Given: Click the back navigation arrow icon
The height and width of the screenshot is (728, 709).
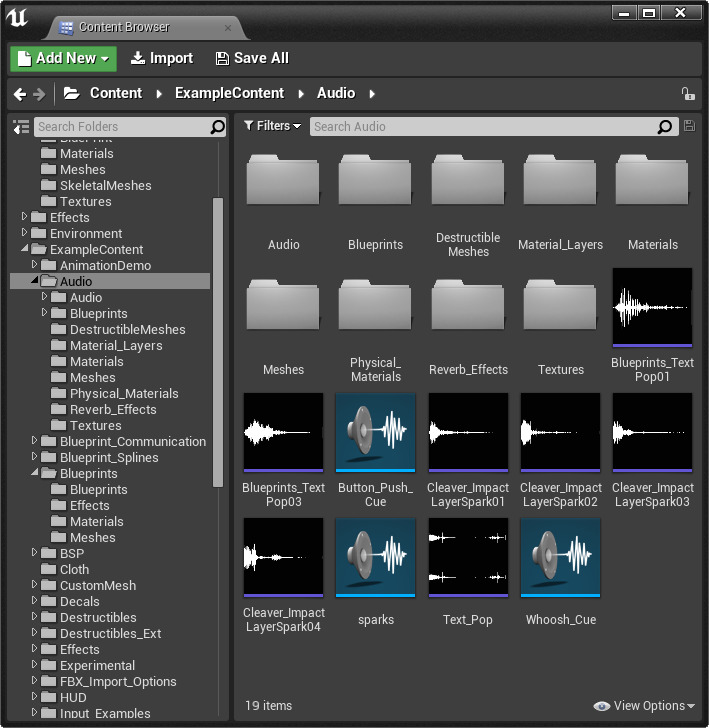Looking at the screenshot, I should (20, 94).
